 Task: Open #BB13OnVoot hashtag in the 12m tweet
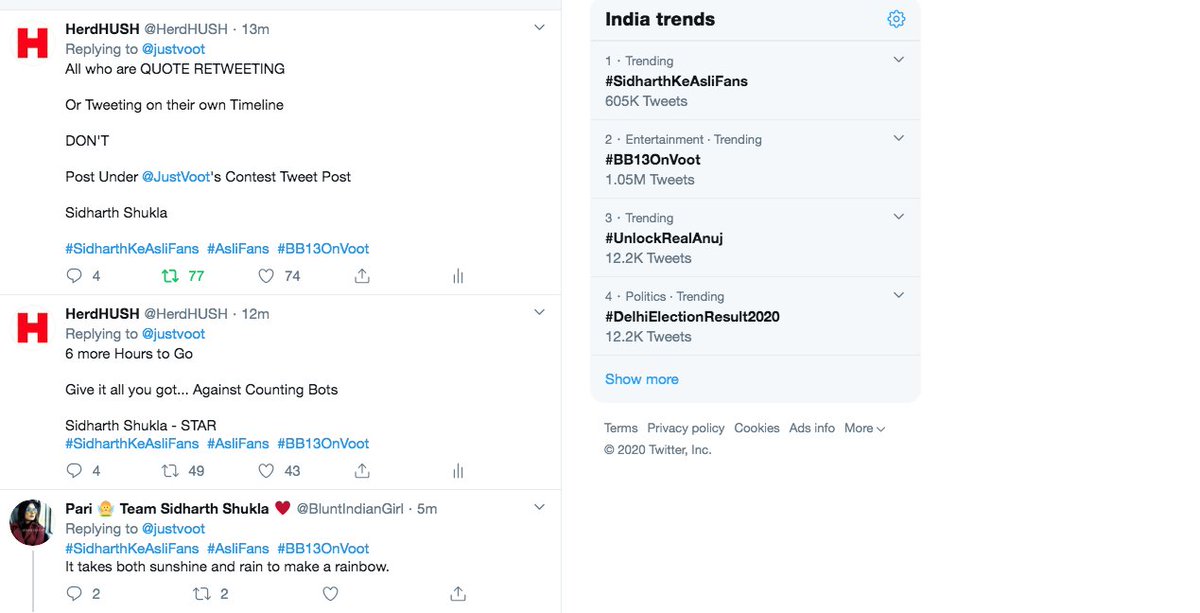tap(323, 444)
